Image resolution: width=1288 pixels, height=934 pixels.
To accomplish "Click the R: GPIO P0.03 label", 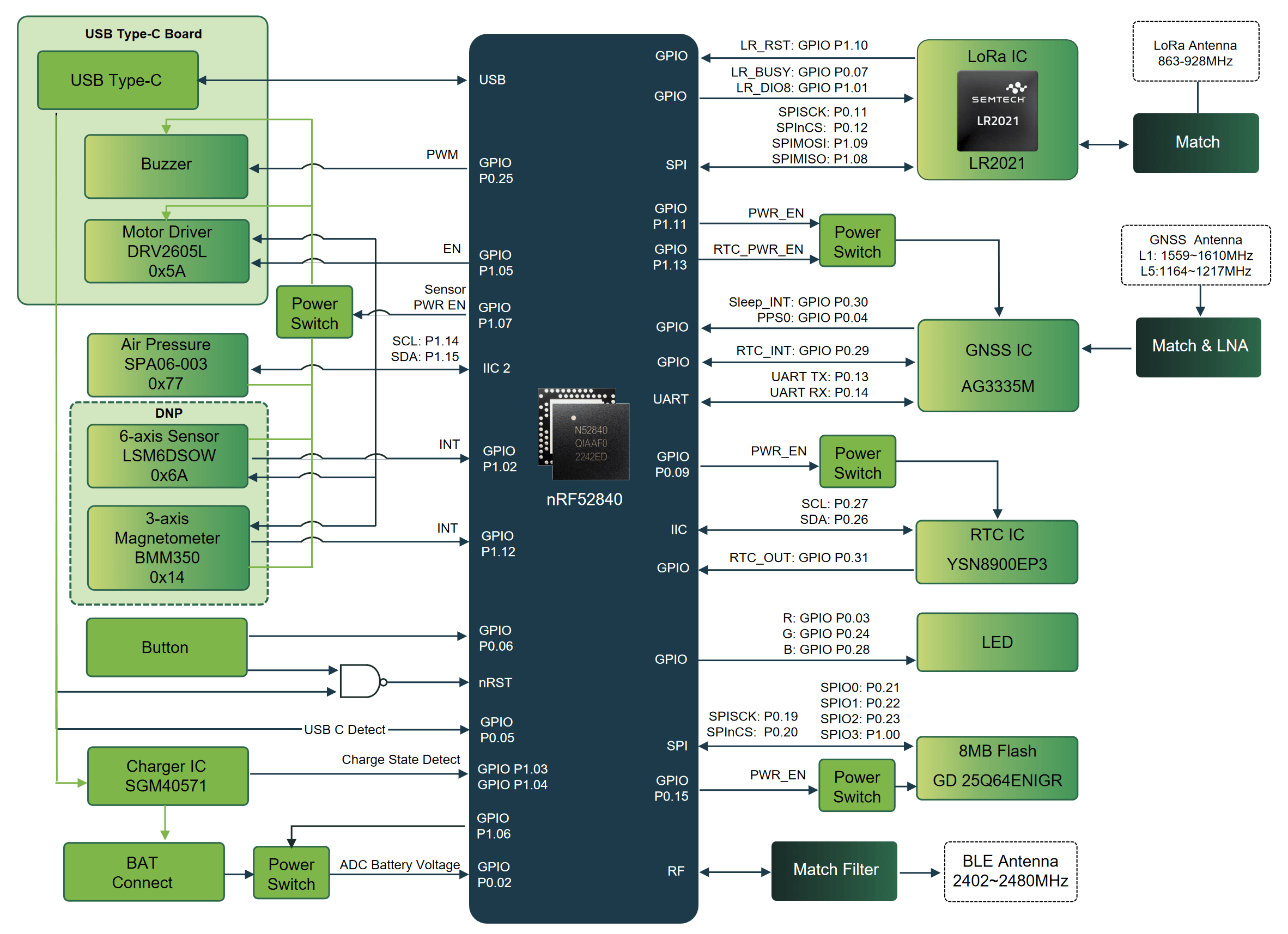I will click(827, 618).
